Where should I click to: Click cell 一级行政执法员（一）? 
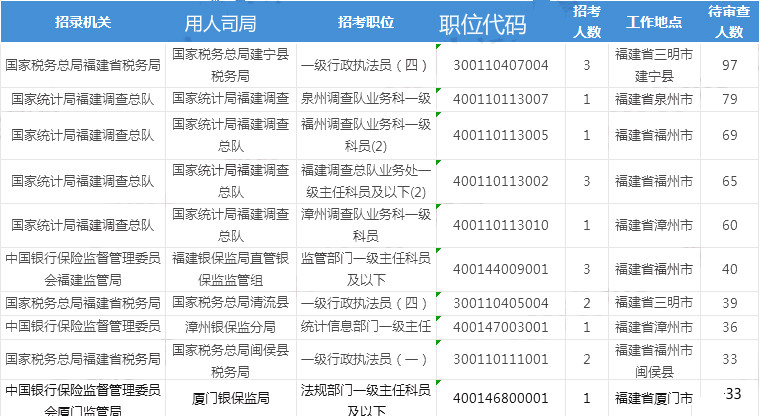pyautogui.click(x=364, y=359)
